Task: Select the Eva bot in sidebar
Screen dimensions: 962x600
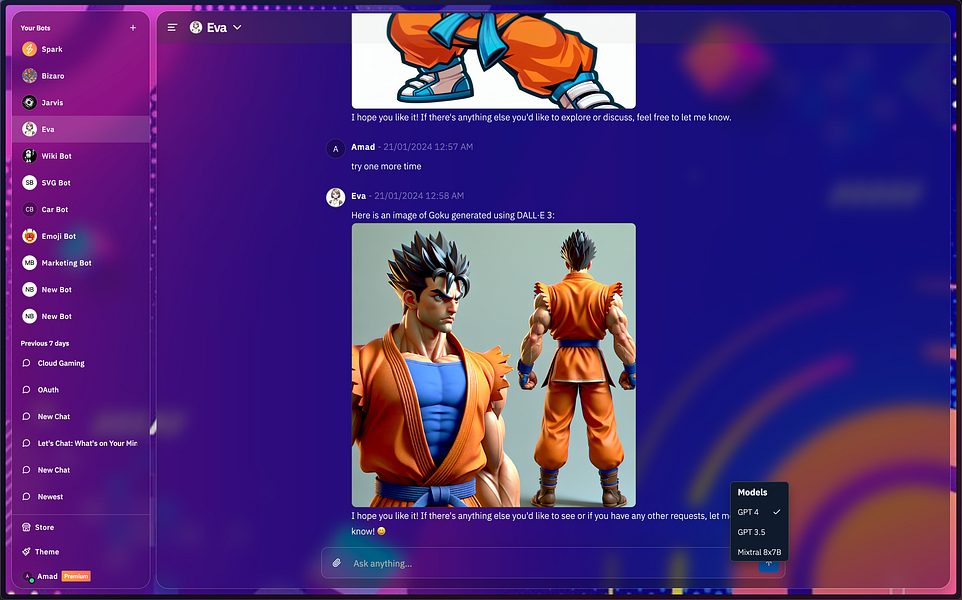Action: point(81,129)
